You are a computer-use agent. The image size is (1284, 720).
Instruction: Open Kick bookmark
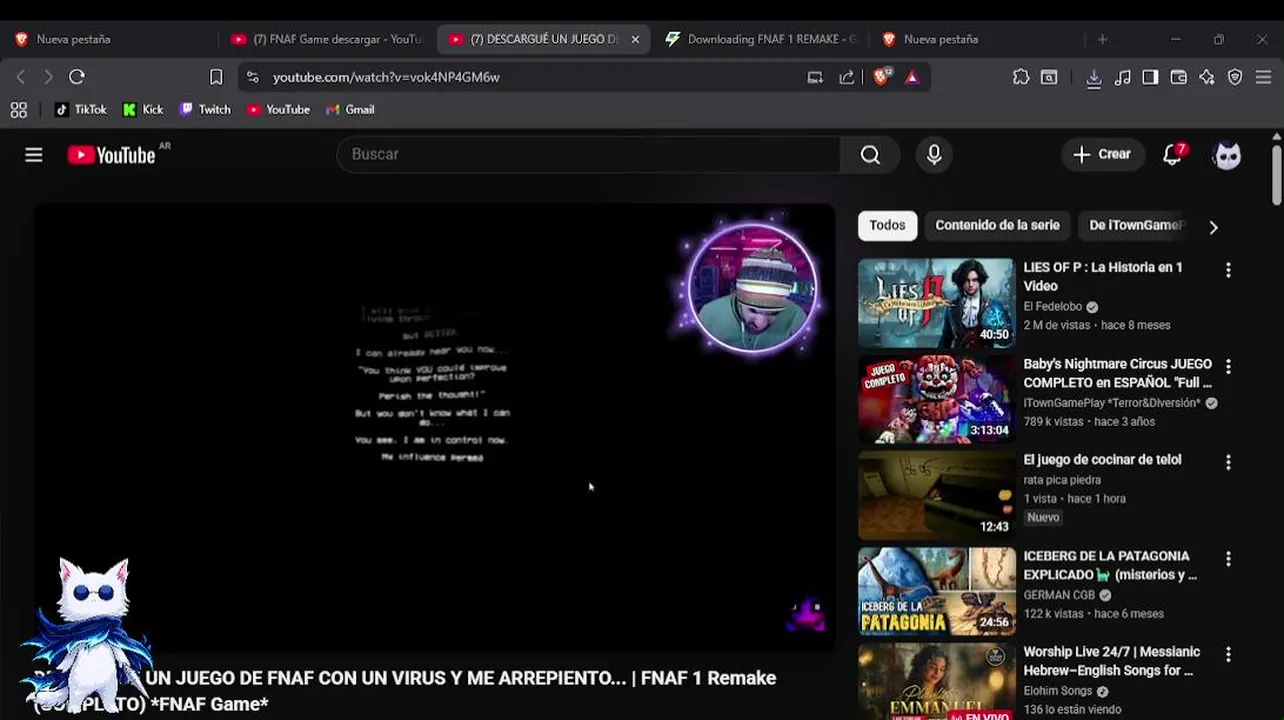click(x=143, y=110)
